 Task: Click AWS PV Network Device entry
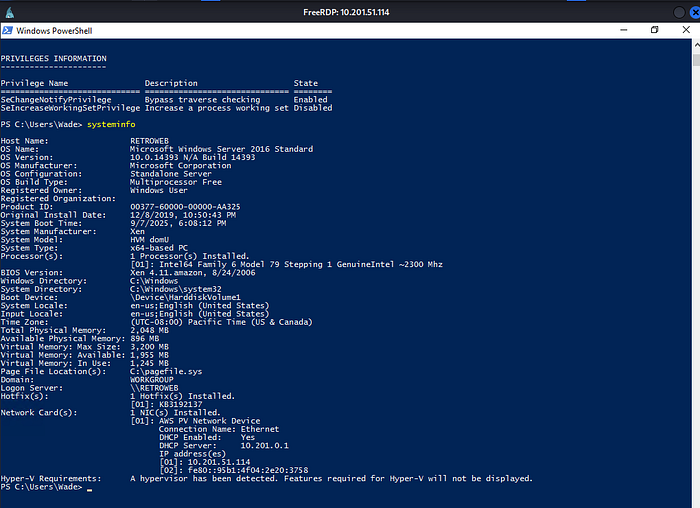195,421
